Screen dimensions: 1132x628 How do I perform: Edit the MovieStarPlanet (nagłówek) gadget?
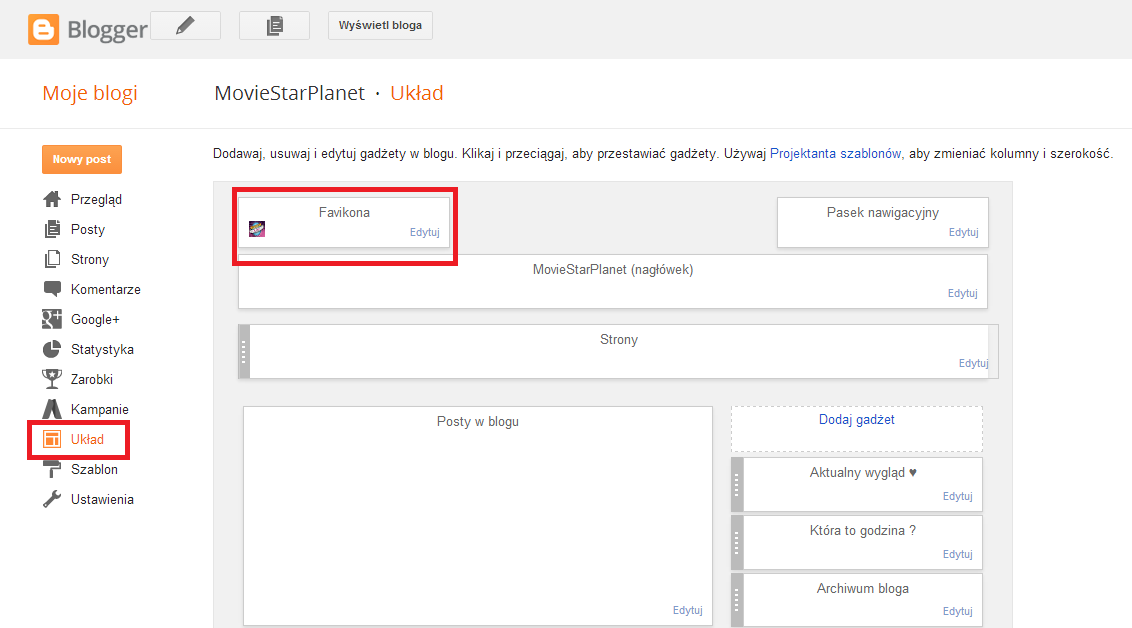(x=962, y=293)
